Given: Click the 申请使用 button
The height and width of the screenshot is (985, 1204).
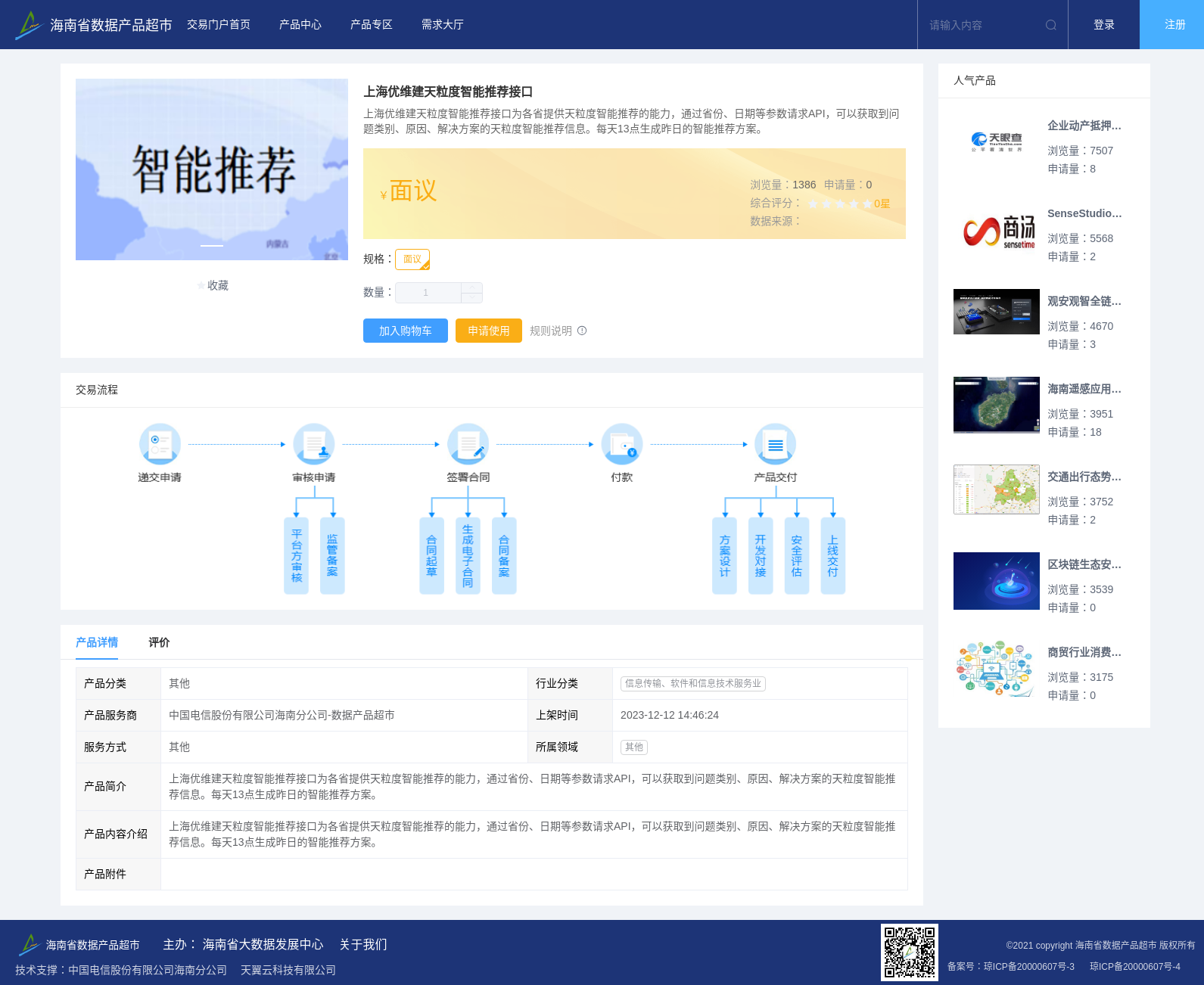Looking at the screenshot, I should [489, 331].
